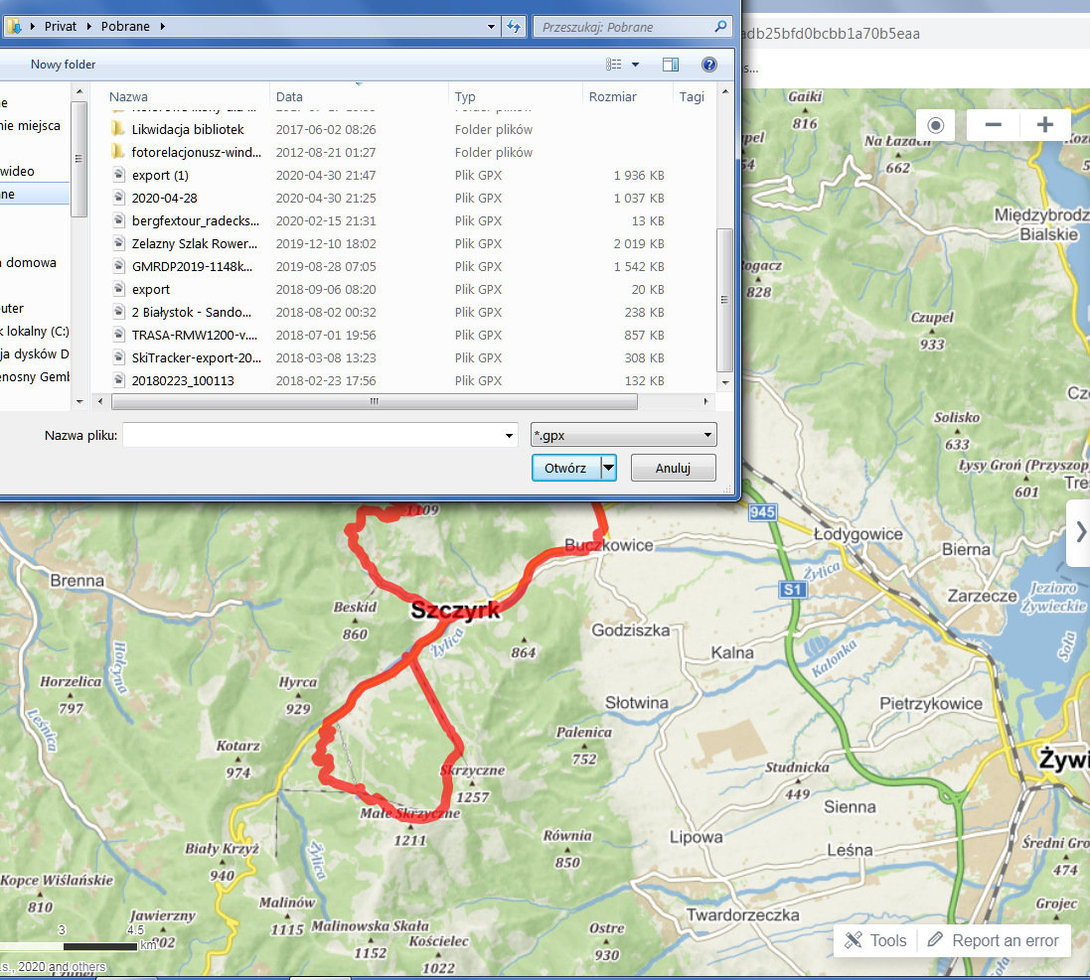Refresh the Pobrane folder listing

(x=514, y=26)
